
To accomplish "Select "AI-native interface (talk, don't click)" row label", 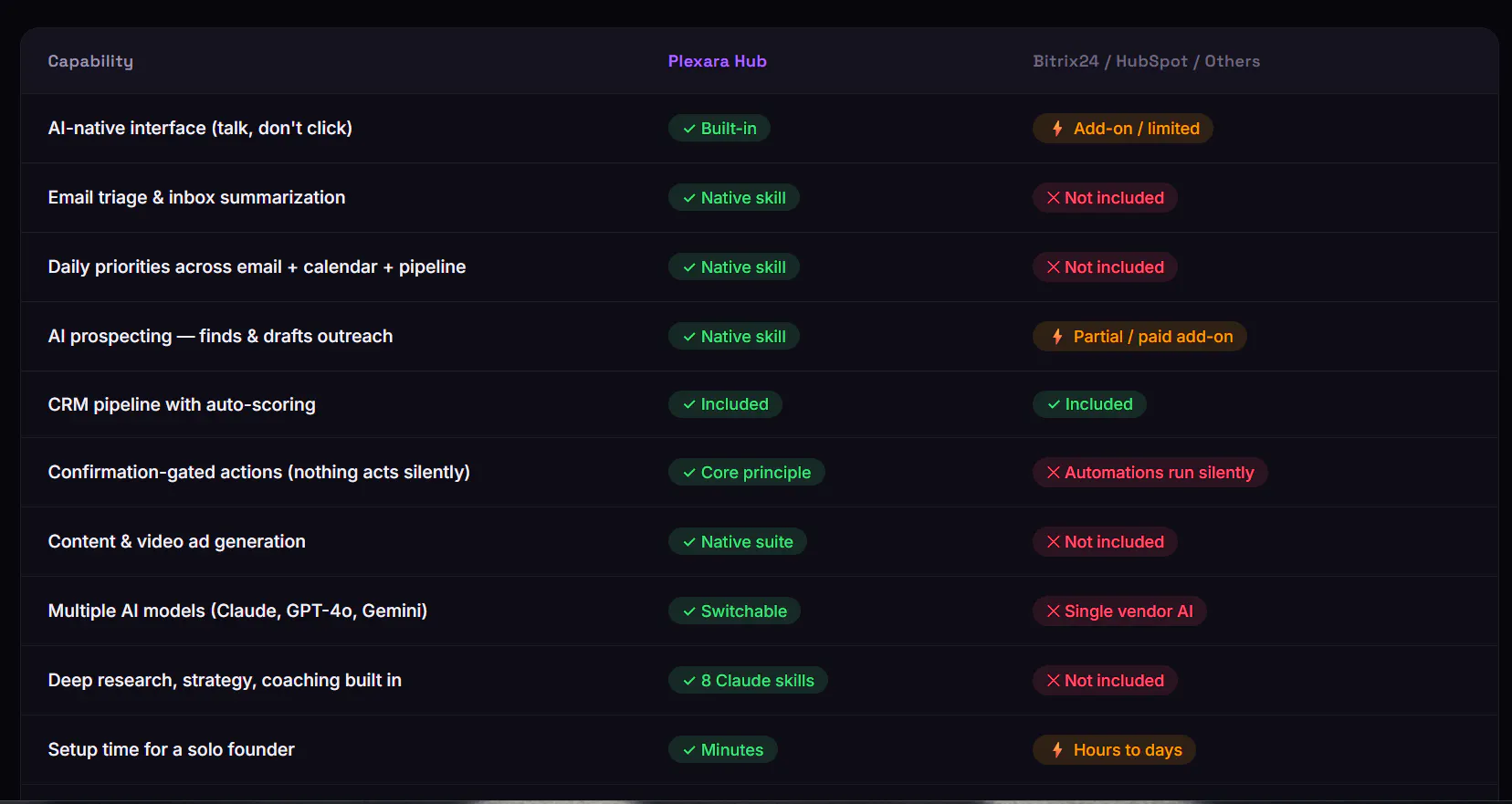I will click(x=200, y=129).
